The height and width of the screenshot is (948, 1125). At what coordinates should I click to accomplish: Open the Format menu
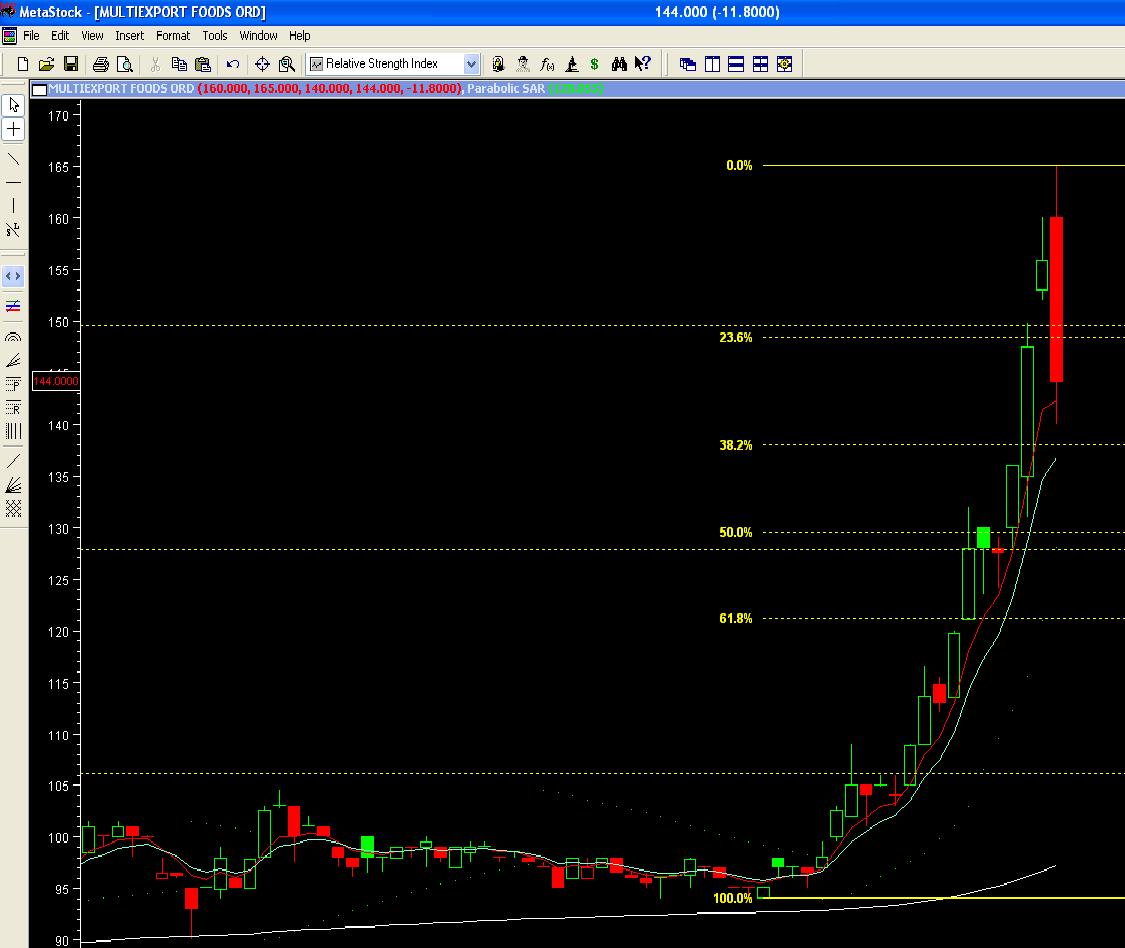pos(173,36)
